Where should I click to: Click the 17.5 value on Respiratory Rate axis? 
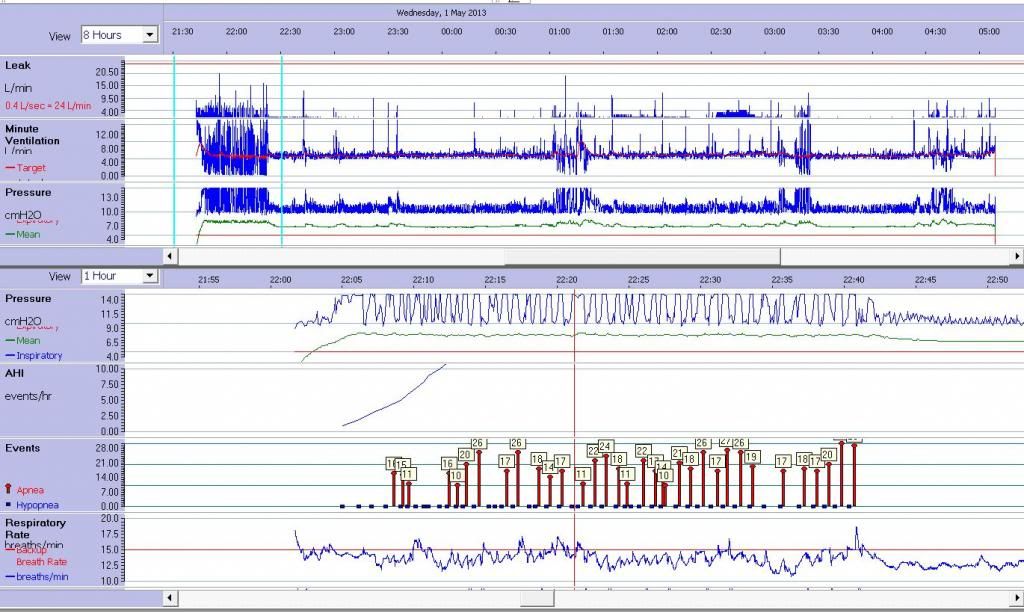[110, 534]
